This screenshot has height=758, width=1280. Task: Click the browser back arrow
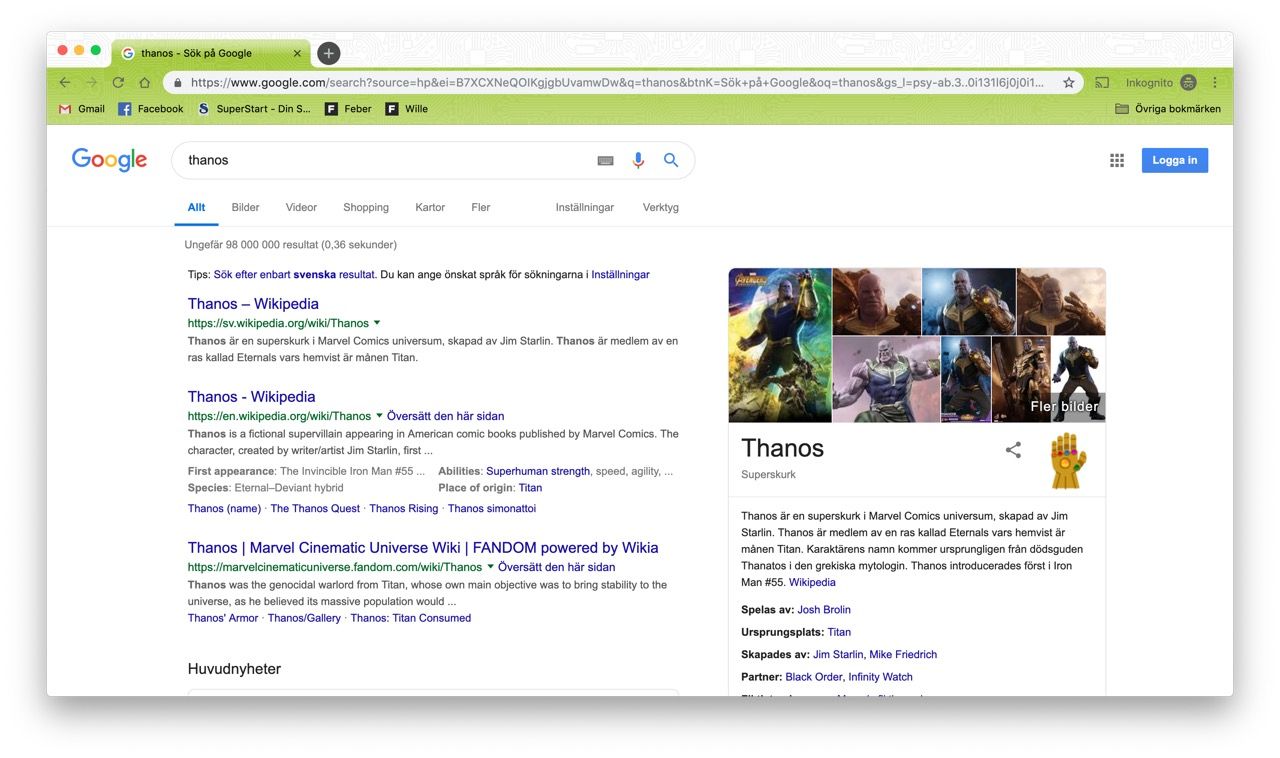pos(65,83)
